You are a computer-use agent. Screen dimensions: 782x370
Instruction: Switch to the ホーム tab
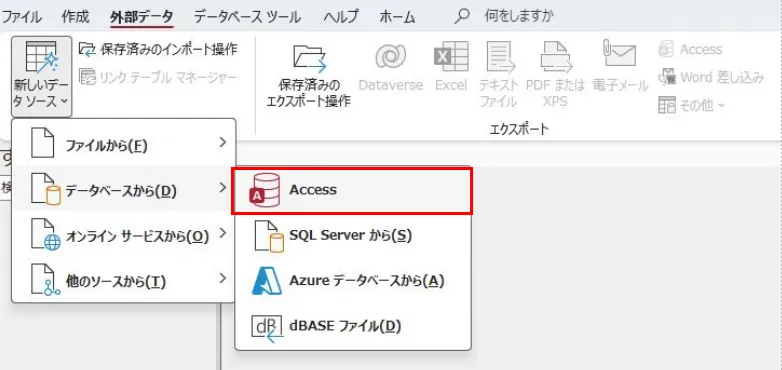point(397,17)
